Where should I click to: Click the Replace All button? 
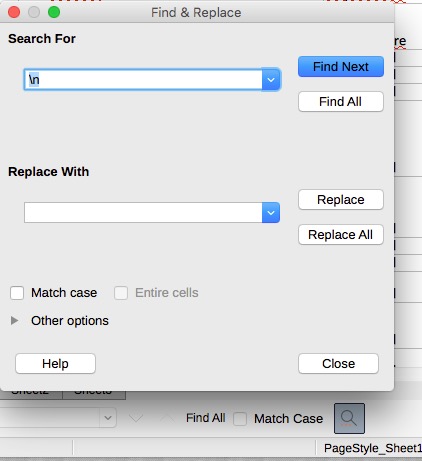(341, 235)
